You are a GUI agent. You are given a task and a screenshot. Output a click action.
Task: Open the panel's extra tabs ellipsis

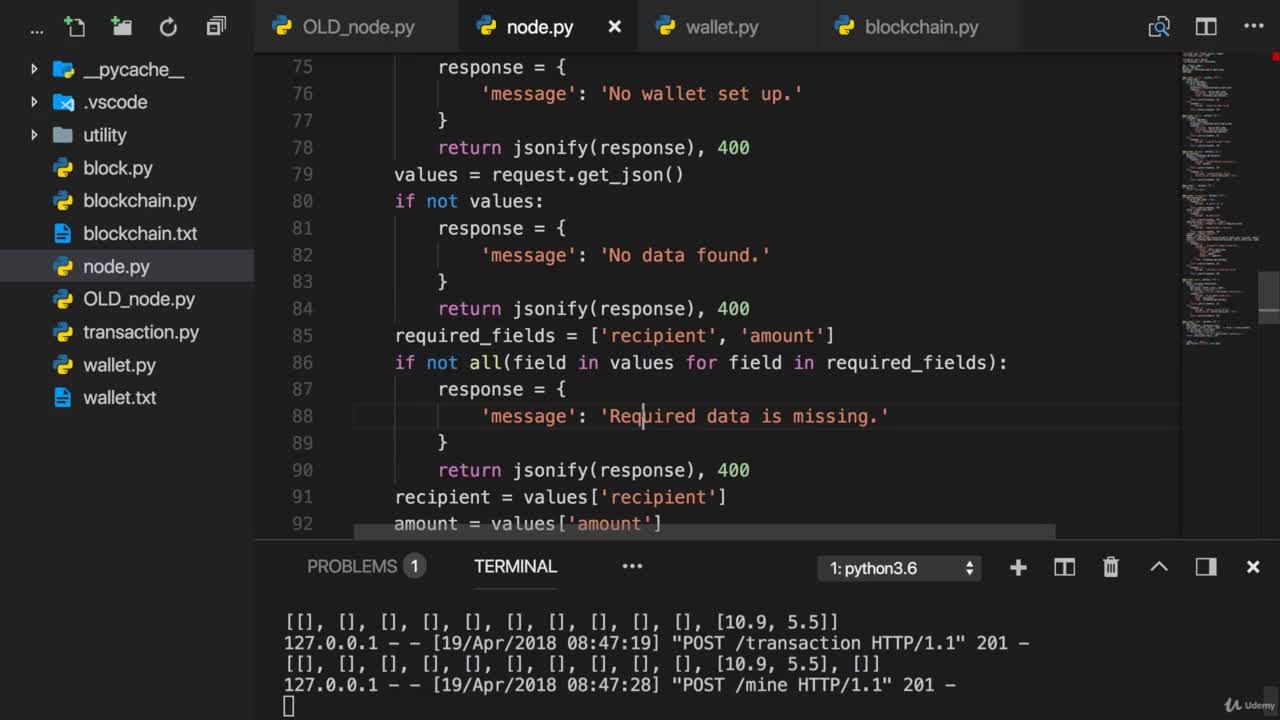click(632, 566)
